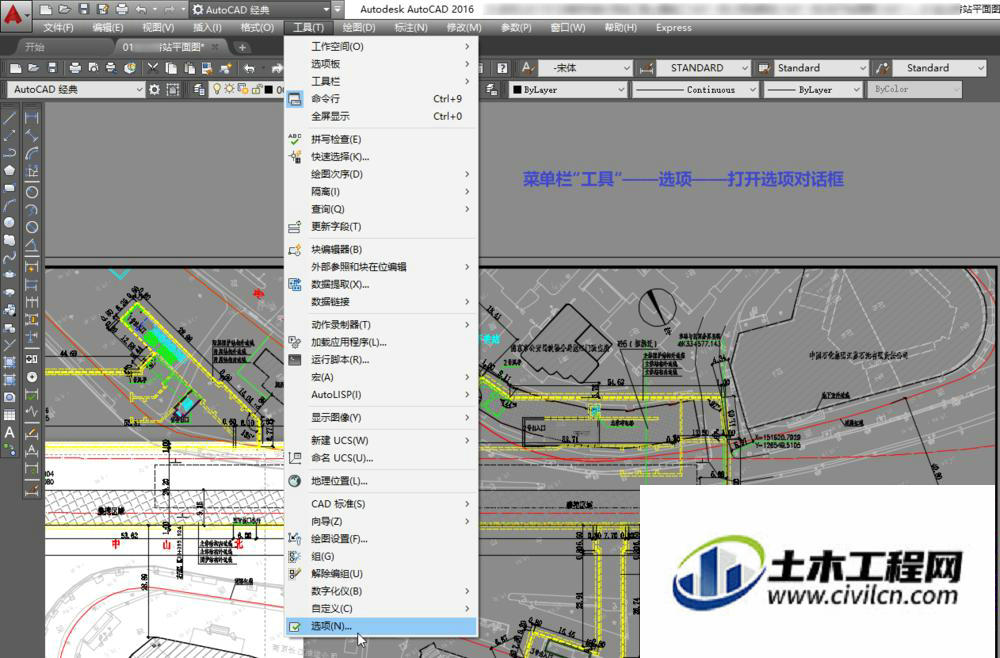This screenshot has height=658, width=1000.
Task: Select the Linear dimension tool
Action: pyautogui.click(x=31, y=118)
